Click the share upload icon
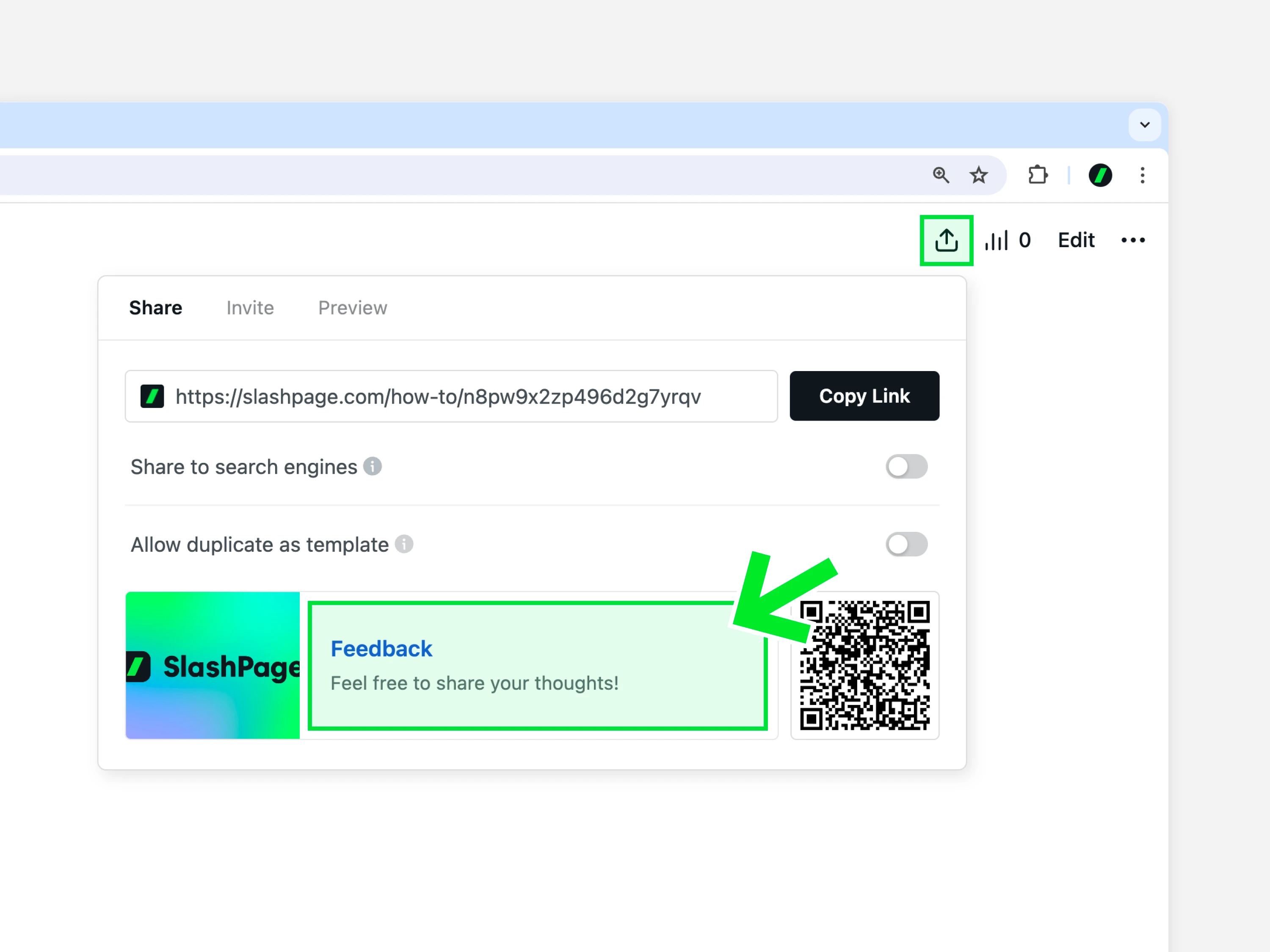The image size is (1270, 952). pyautogui.click(x=946, y=240)
